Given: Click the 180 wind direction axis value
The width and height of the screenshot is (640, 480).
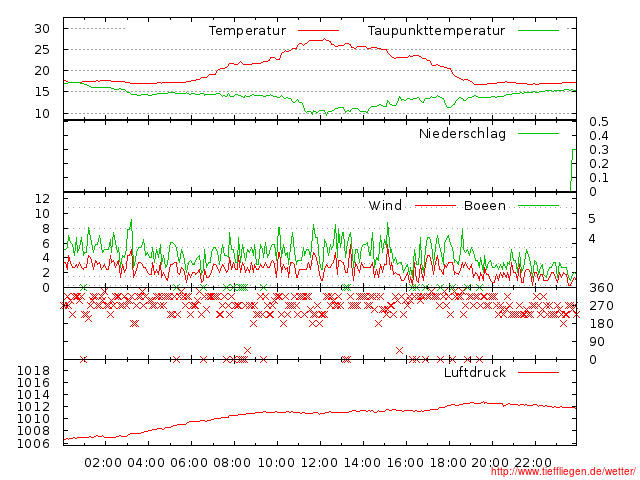Looking at the screenshot, I should [x=601, y=324].
